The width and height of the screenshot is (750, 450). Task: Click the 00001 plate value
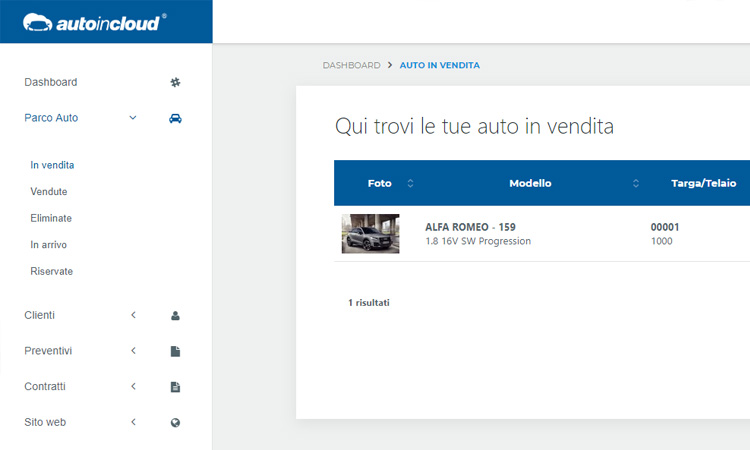coord(665,227)
